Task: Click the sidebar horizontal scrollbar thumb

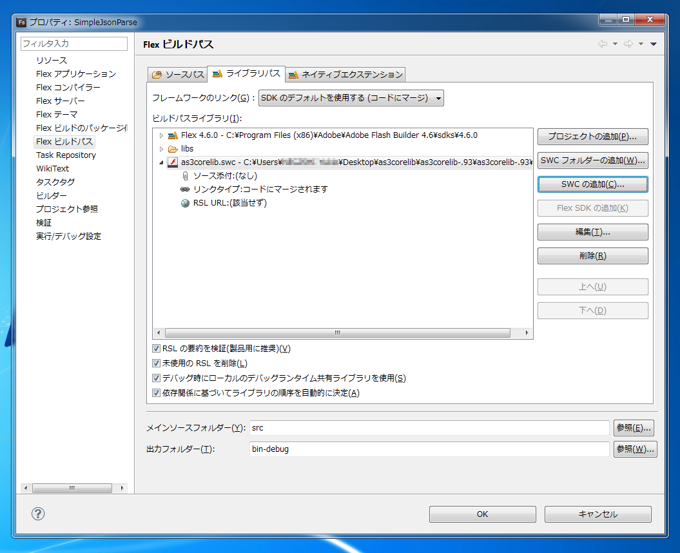Action: click(72, 488)
